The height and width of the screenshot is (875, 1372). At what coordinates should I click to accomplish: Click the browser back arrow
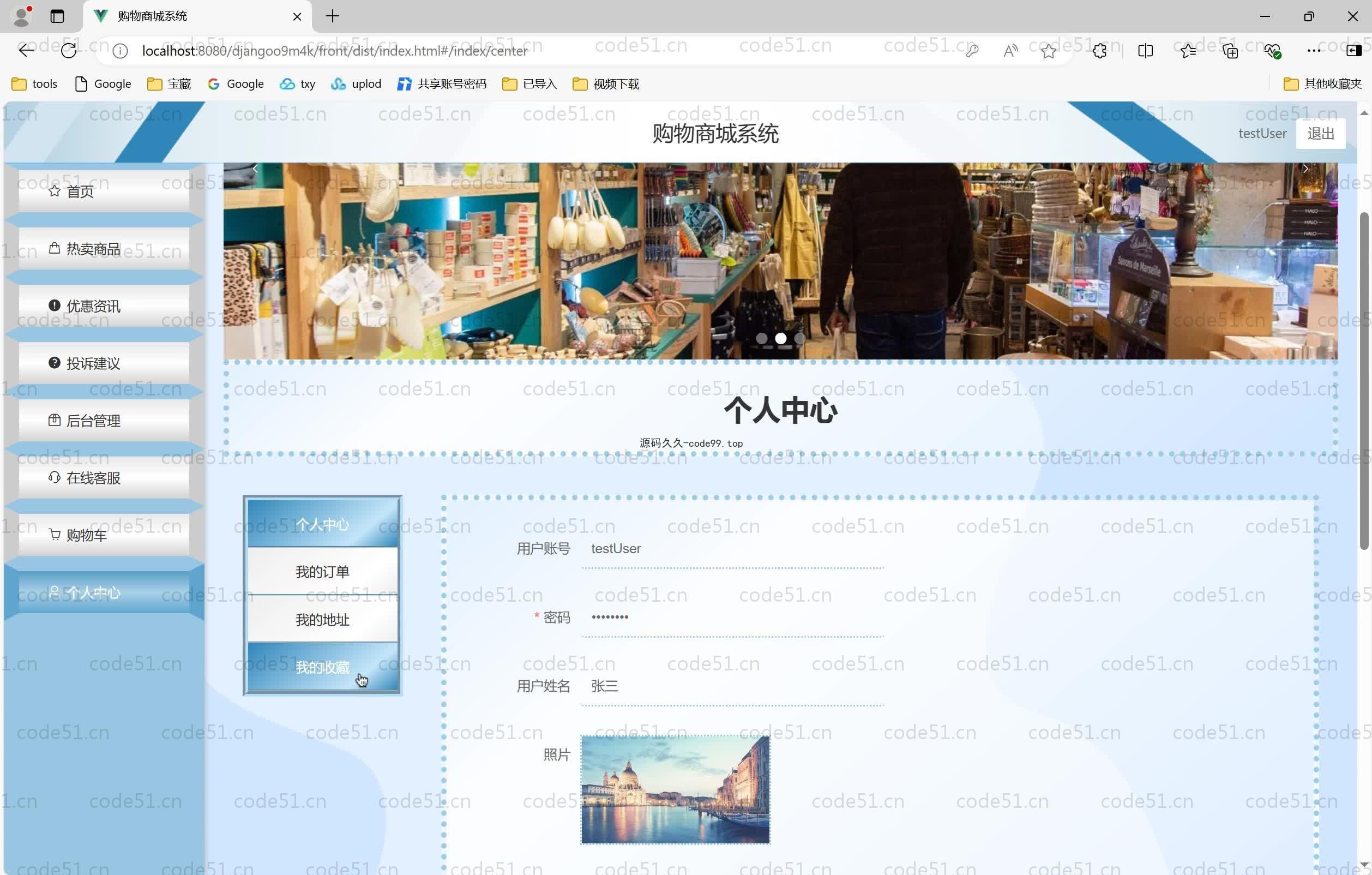(x=26, y=51)
